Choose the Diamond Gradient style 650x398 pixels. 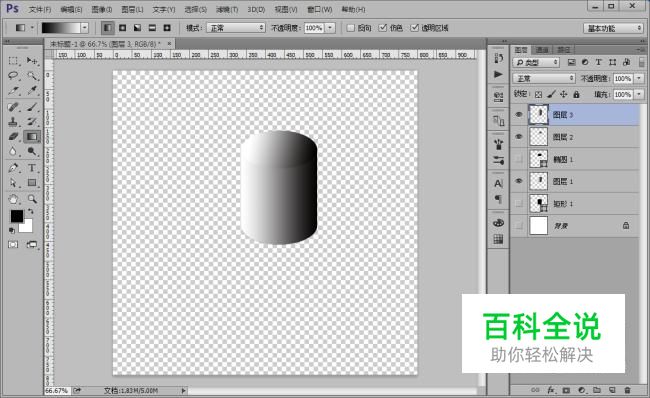167,28
